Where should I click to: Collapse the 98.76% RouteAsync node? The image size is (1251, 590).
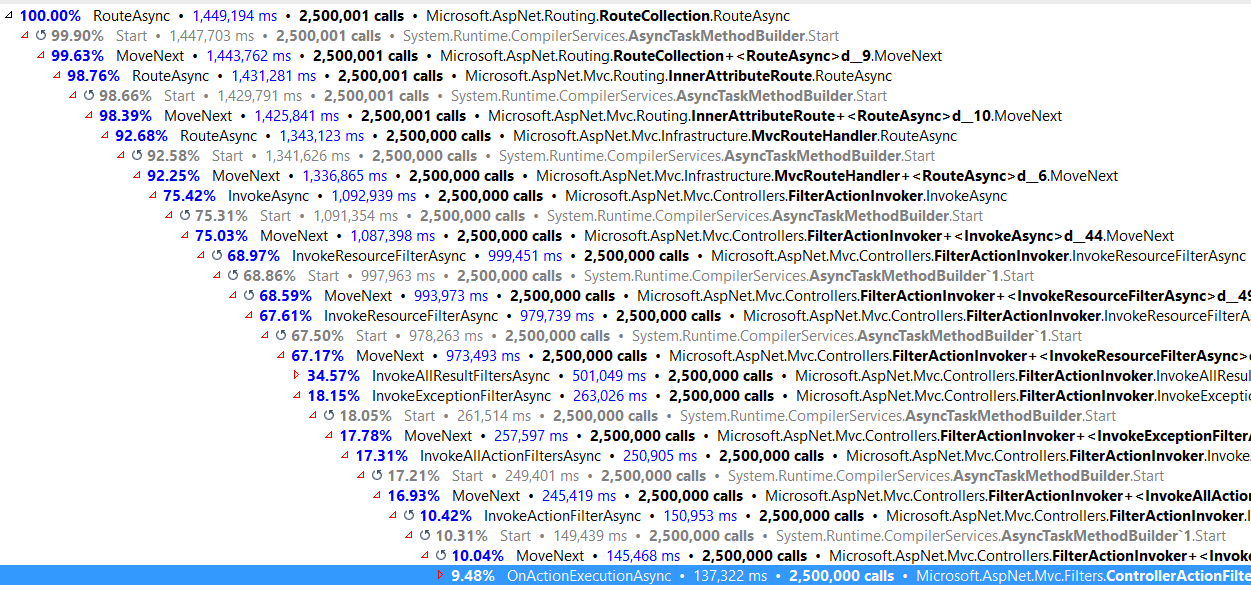tap(56, 76)
